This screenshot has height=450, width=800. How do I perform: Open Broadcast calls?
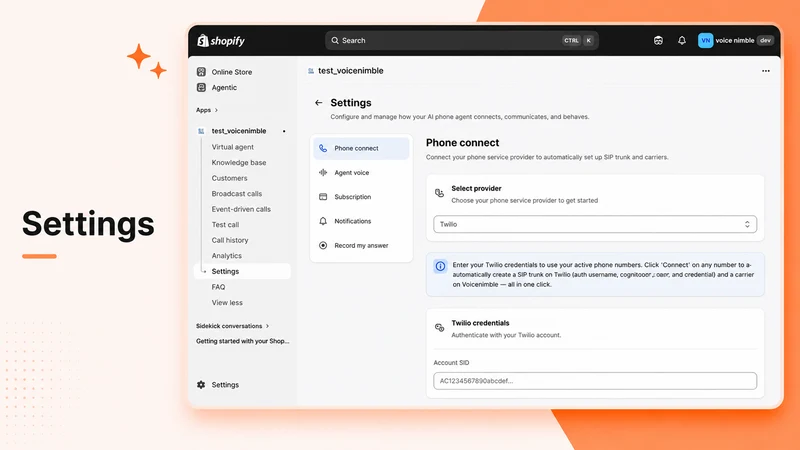(x=237, y=193)
